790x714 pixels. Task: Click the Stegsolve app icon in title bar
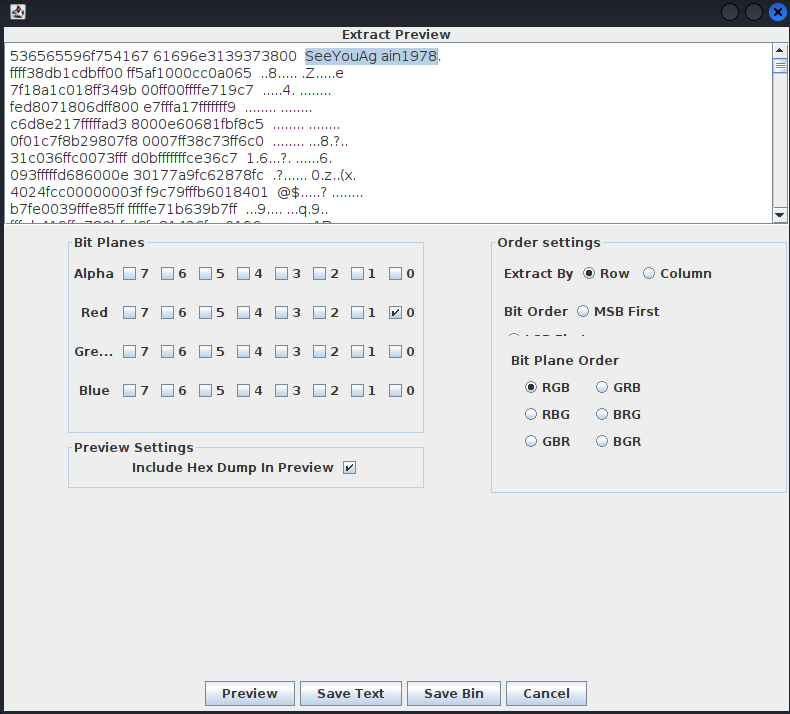[18, 12]
